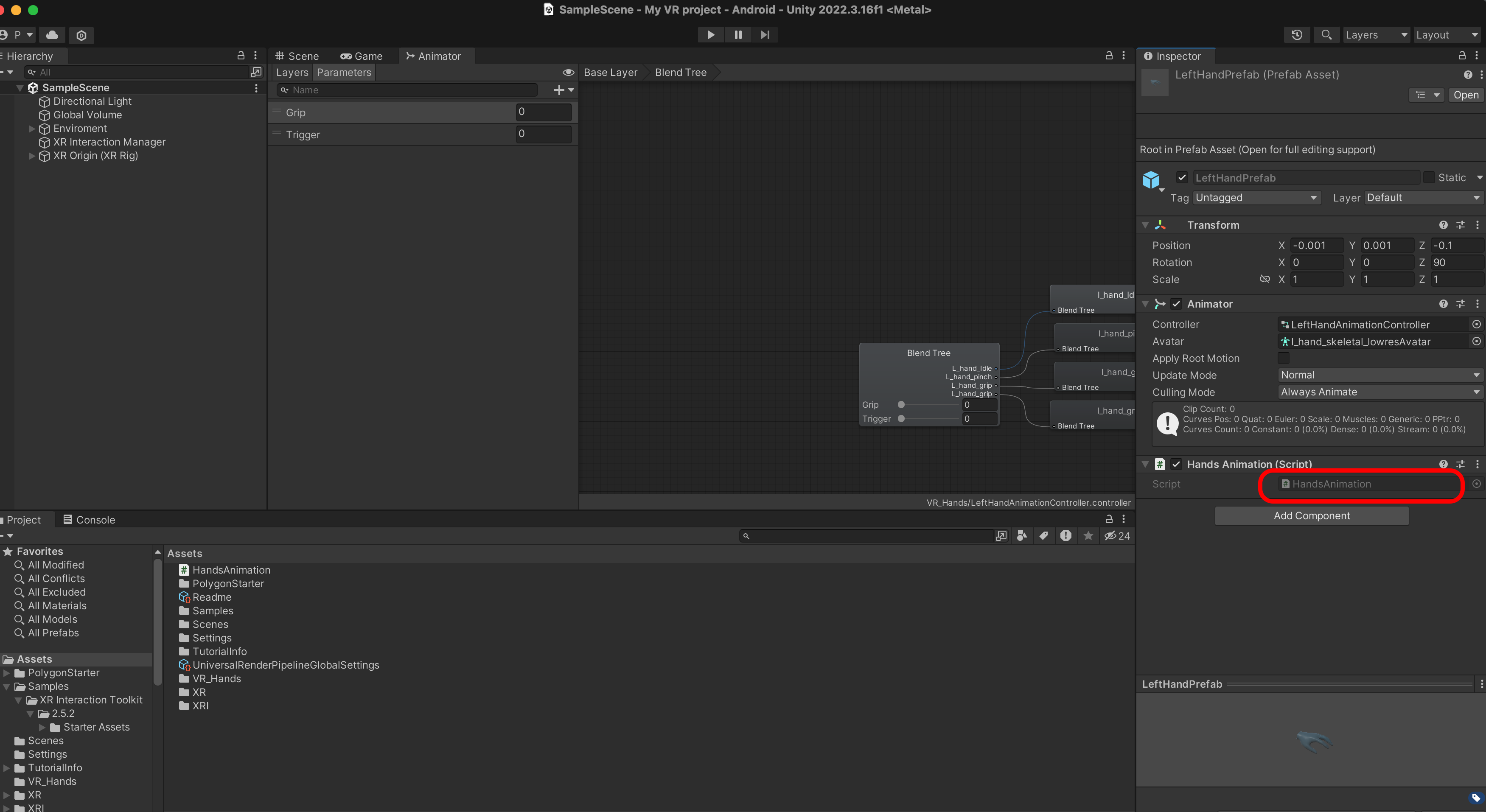Enable Apply Root Motion checkbox

click(x=1284, y=358)
